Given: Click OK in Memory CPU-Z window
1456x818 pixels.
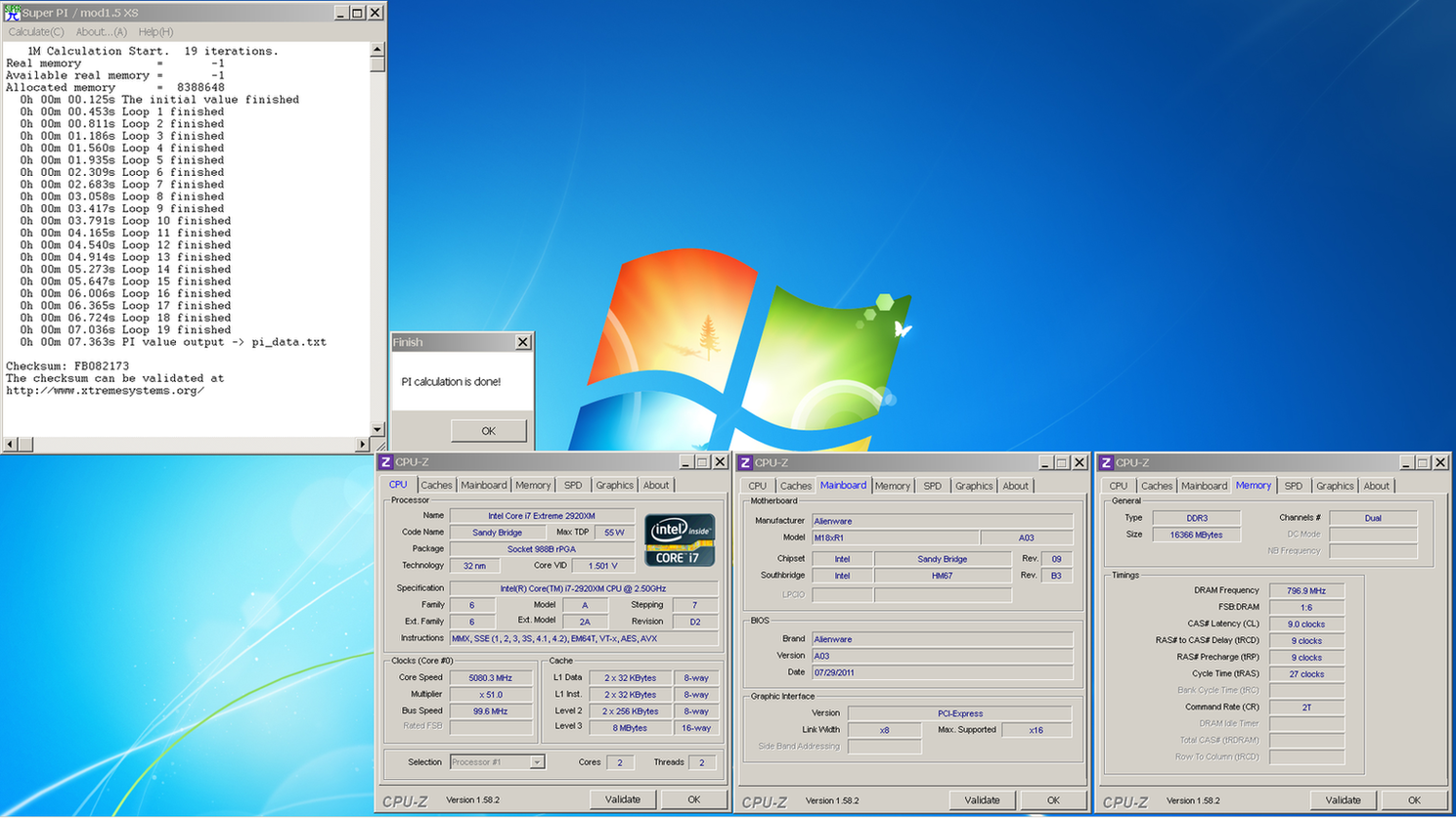Looking at the screenshot, I should coord(1414,800).
